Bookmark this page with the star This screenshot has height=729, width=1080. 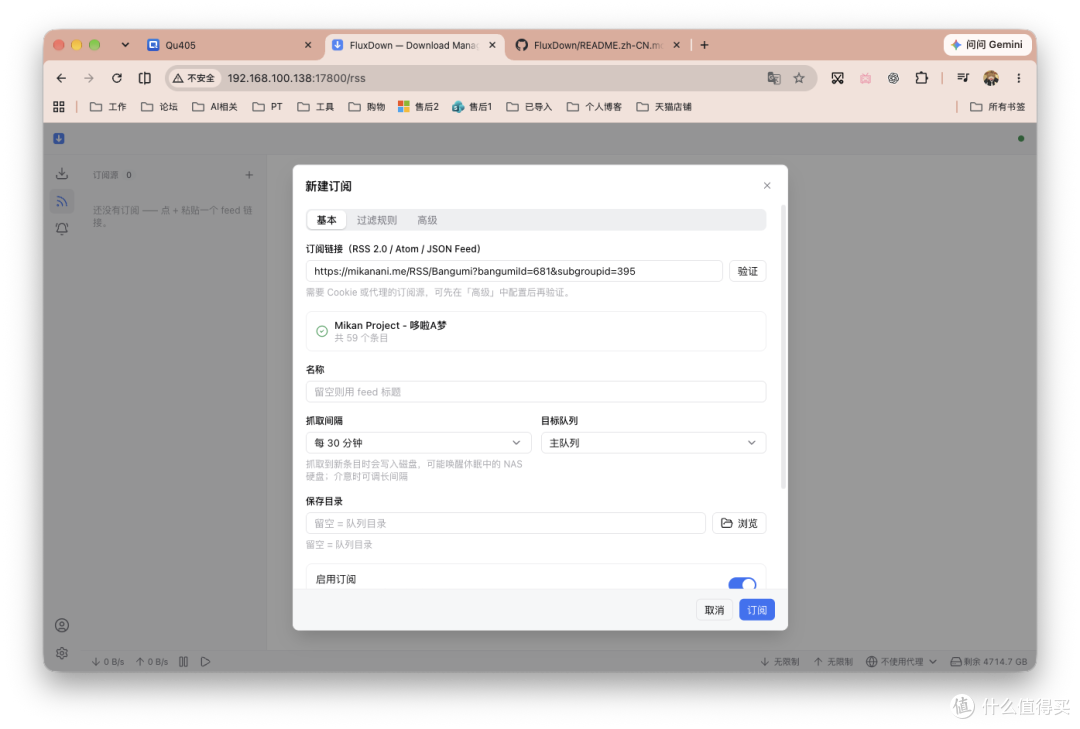pos(799,78)
